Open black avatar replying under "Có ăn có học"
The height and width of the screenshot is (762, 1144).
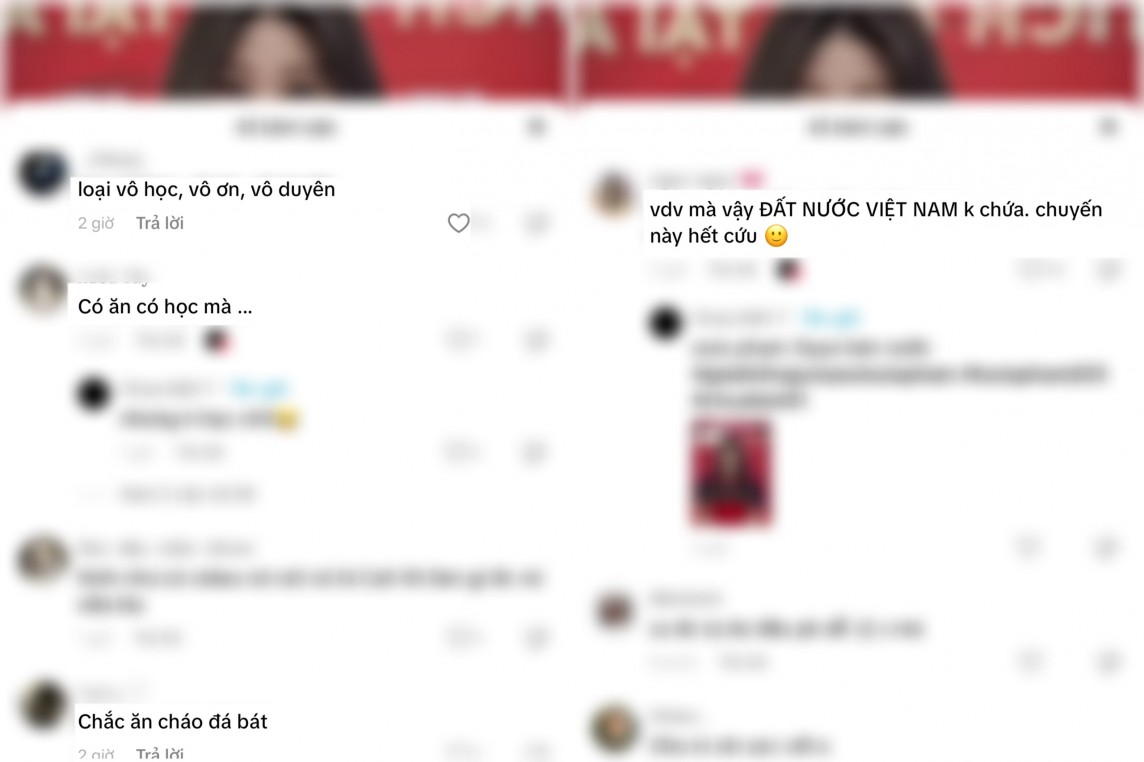pyautogui.click(x=93, y=394)
